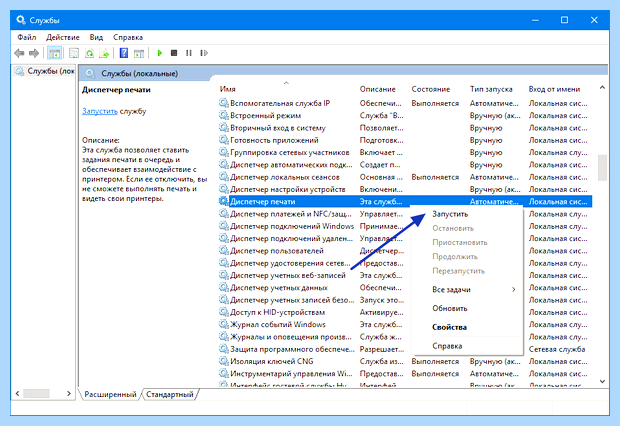
Task: Click gear icon of Изоляция ключей CNG
Action: [x=224, y=361]
